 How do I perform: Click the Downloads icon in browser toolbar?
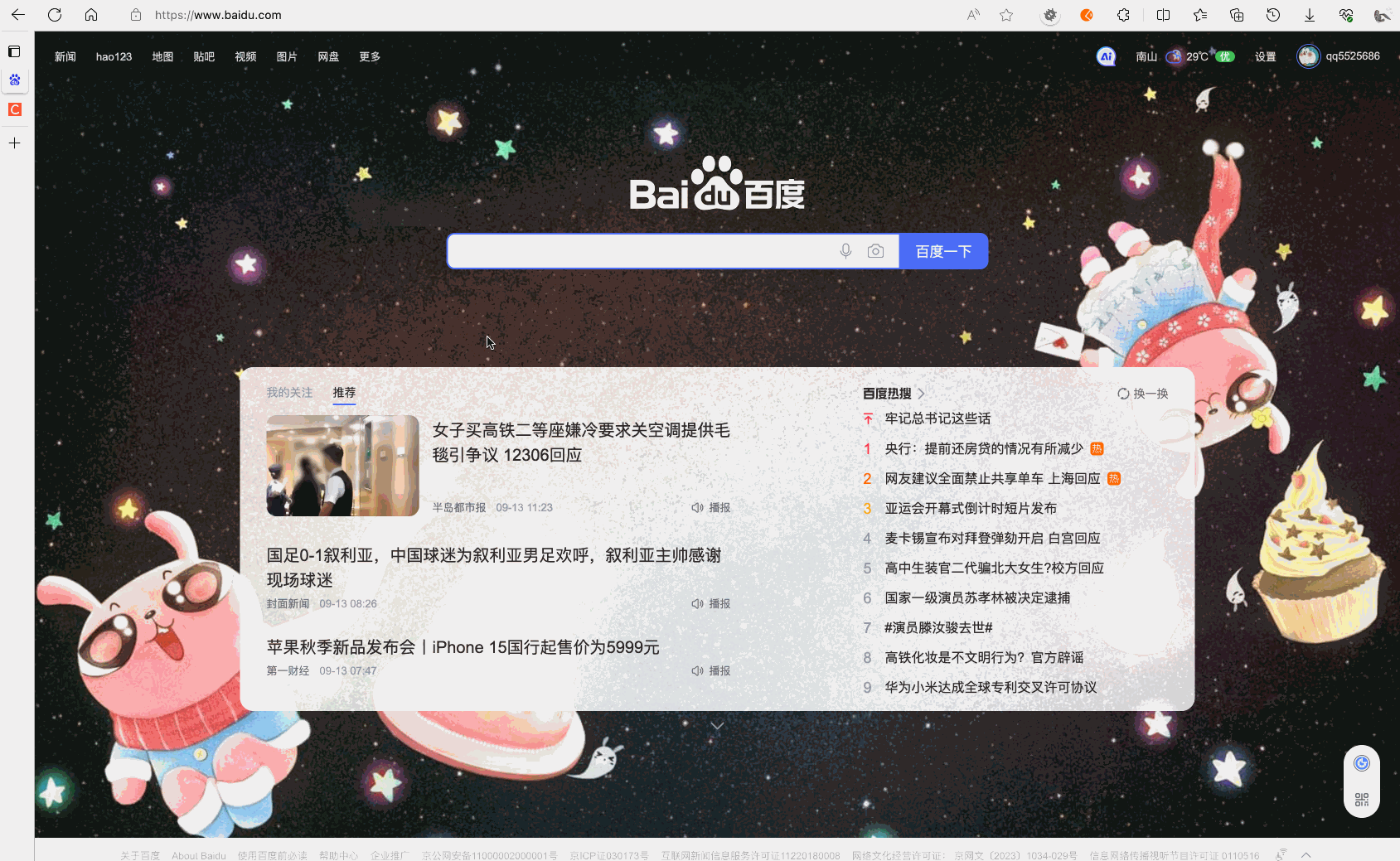[x=1309, y=14]
